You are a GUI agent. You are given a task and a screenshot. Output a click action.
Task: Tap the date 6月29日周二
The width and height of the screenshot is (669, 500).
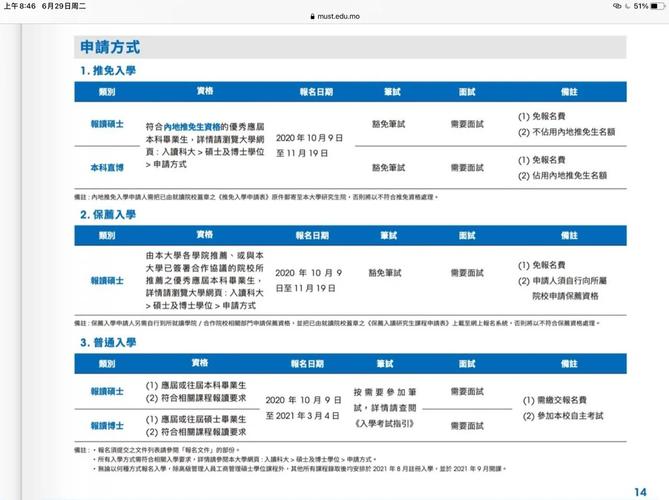click(64, 6)
